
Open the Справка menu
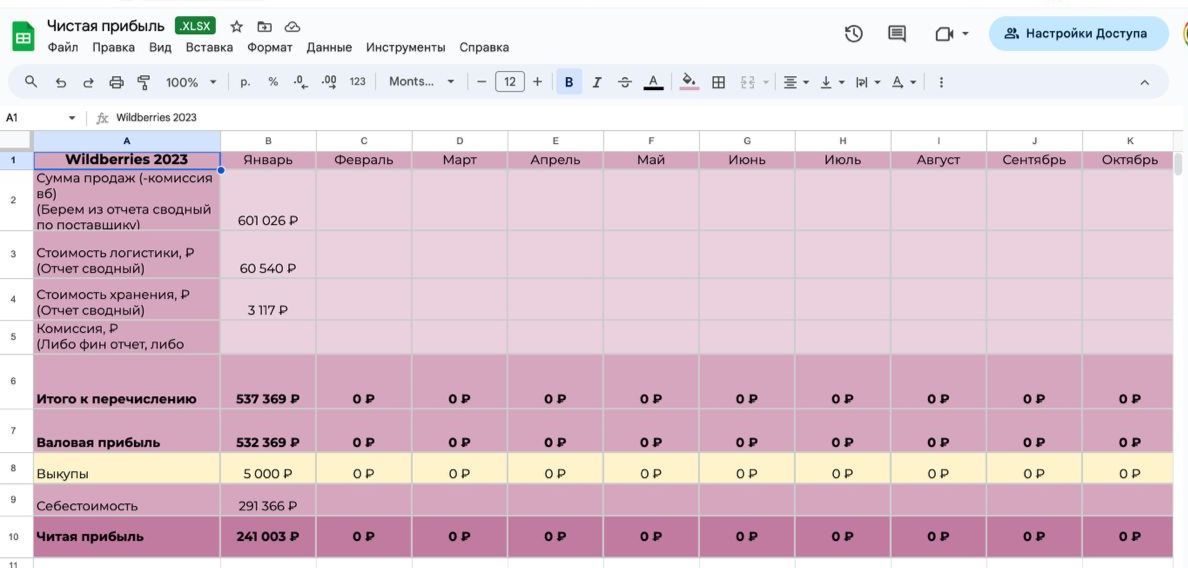tap(484, 47)
